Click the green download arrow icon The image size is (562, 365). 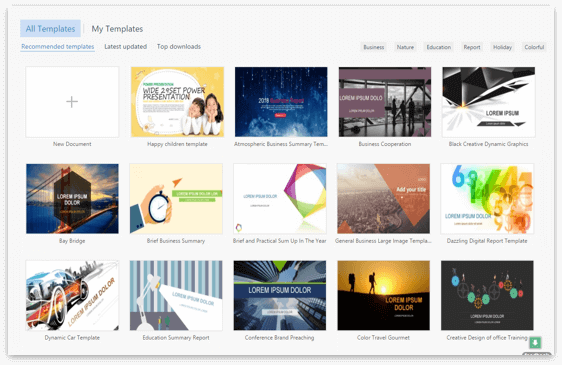pyautogui.click(x=535, y=343)
